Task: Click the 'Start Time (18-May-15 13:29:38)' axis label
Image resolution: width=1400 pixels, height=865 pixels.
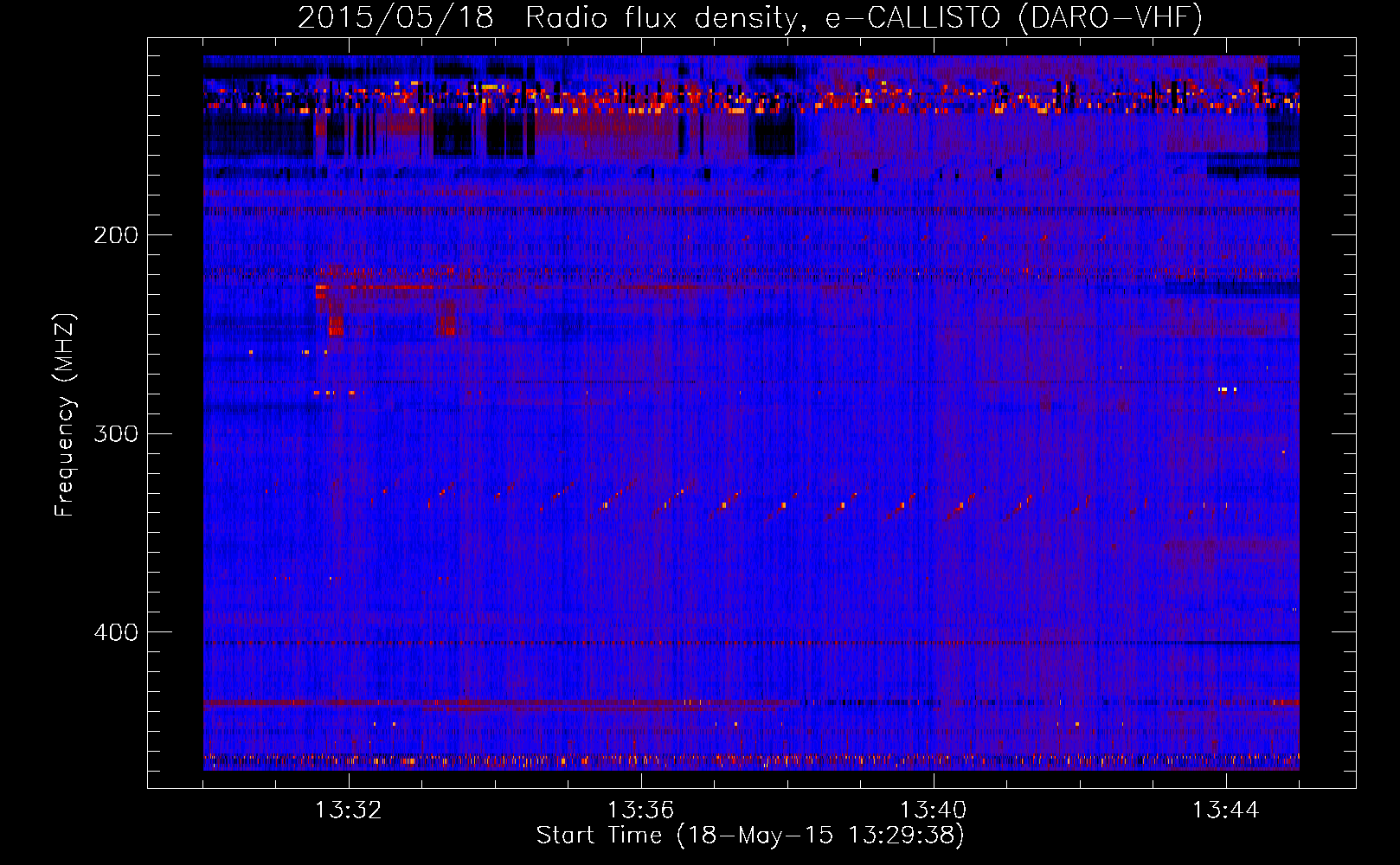Action: point(750,836)
